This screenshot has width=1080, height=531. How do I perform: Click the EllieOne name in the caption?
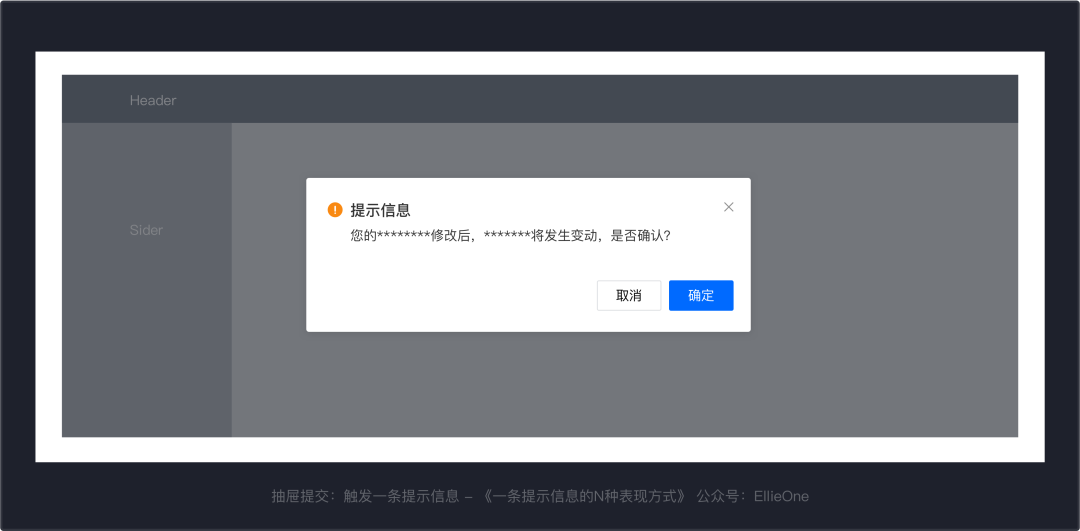tap(781, 496)
